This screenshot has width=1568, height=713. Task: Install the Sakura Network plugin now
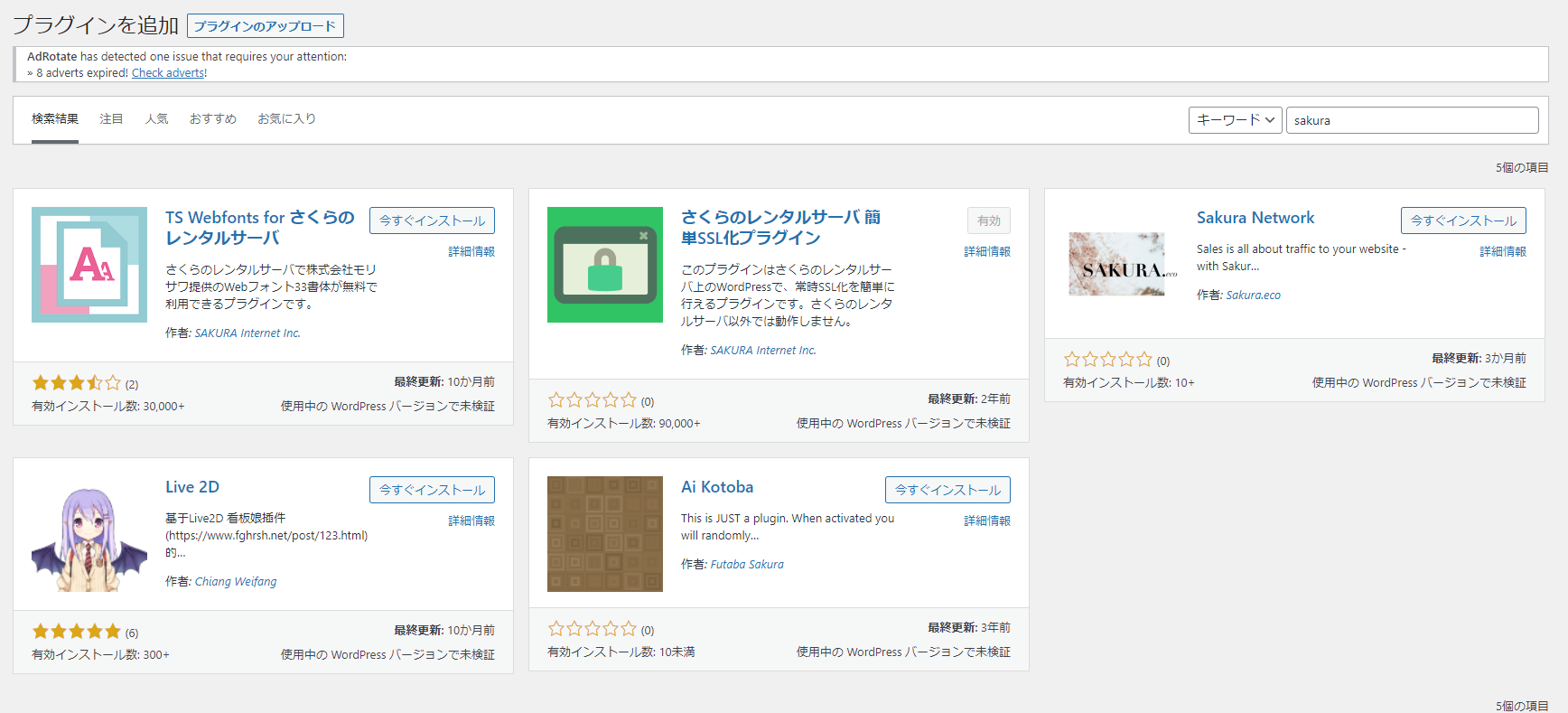click(x=1463, y=220)
